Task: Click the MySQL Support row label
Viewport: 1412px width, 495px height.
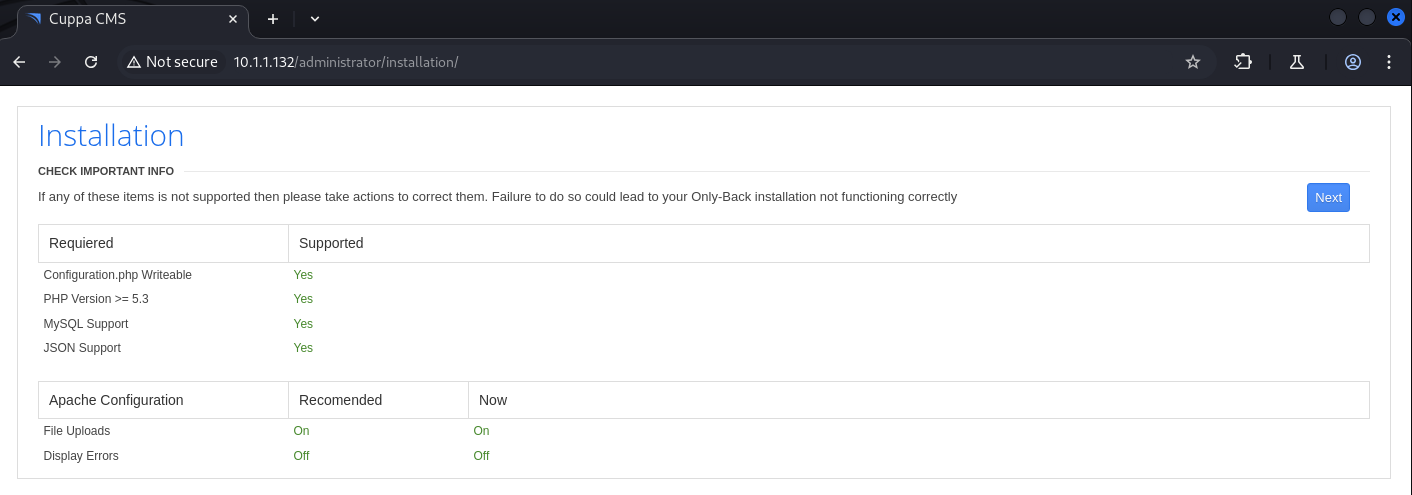Action: [86, 324]
